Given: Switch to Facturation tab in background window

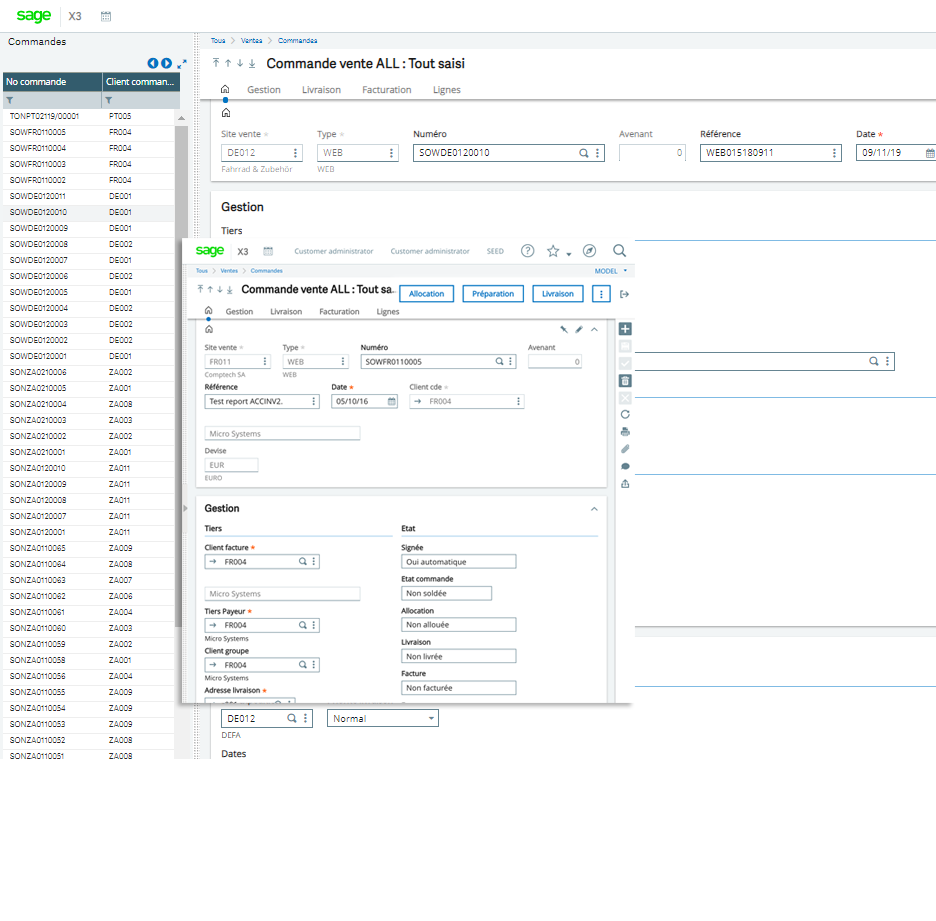Looking at the screenshot, I should pyautogui.click(x=387, y=90).
